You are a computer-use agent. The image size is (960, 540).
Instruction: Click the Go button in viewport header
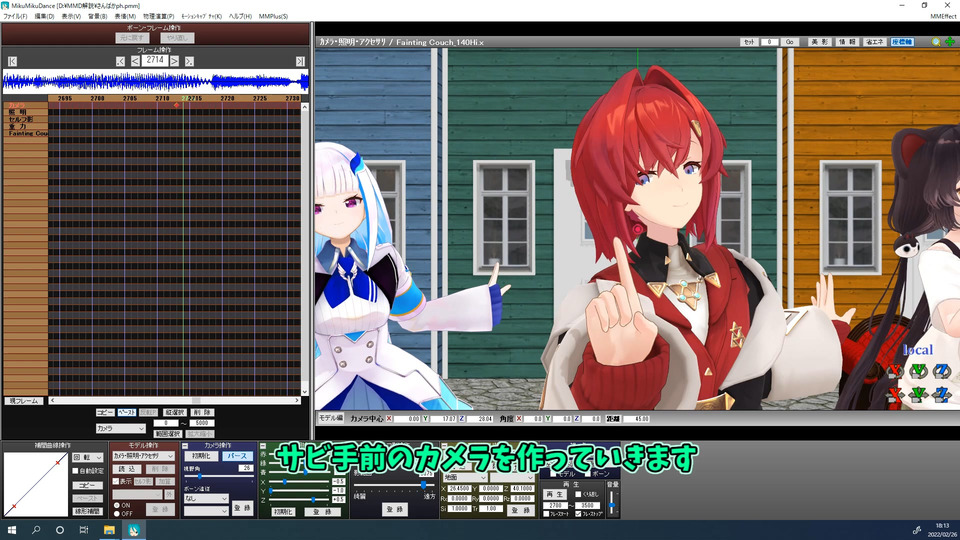789,42
